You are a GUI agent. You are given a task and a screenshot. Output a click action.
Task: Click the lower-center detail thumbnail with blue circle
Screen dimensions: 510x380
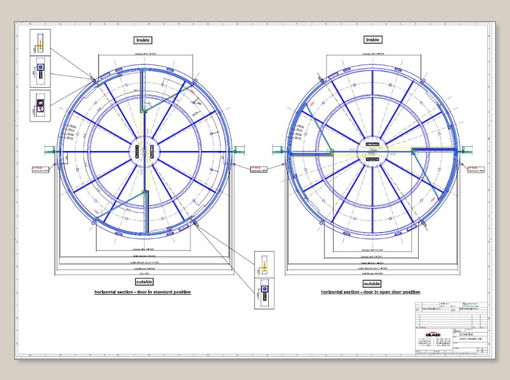(264, 294)
